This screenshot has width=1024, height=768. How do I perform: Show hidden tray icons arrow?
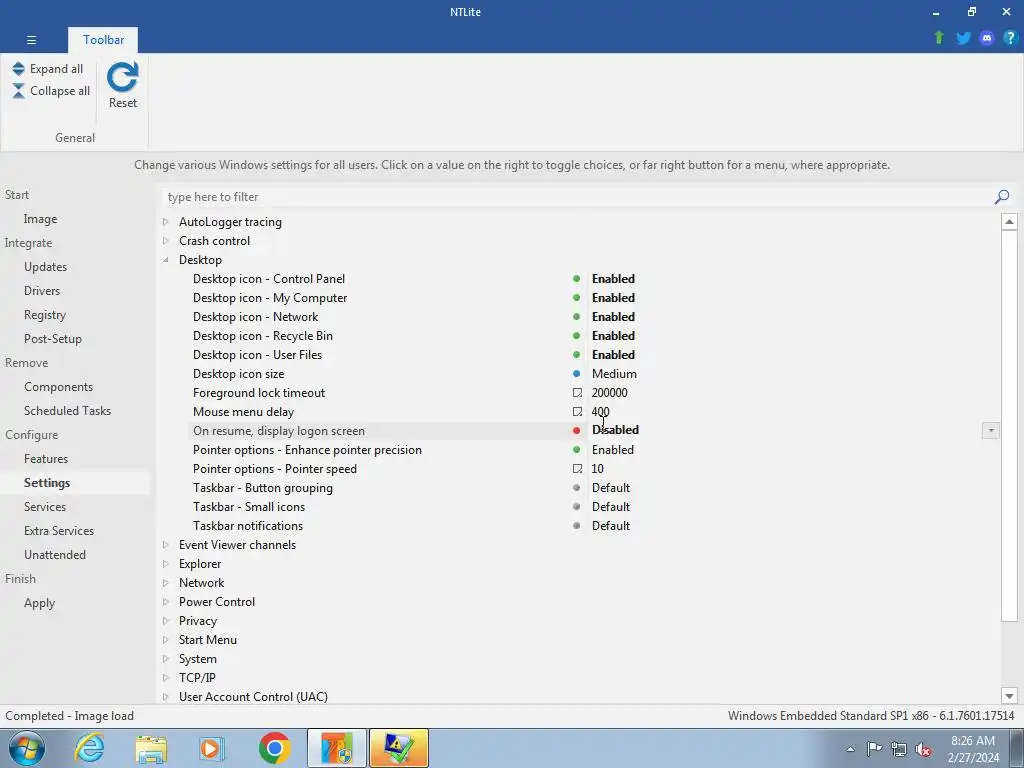tap(850, 749)
